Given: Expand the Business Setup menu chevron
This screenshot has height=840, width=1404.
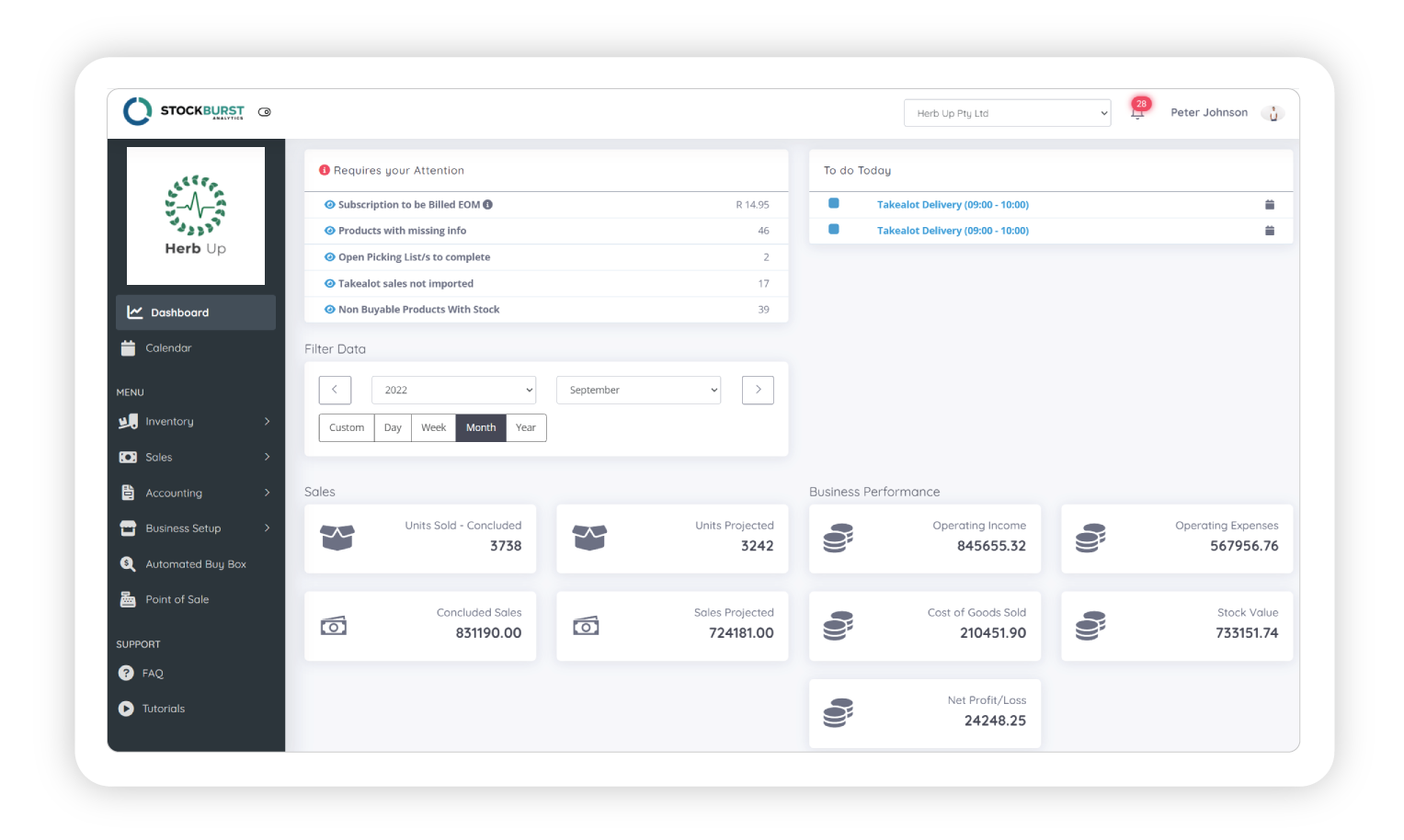Looking at the screenshot, I should click(268, 528).
